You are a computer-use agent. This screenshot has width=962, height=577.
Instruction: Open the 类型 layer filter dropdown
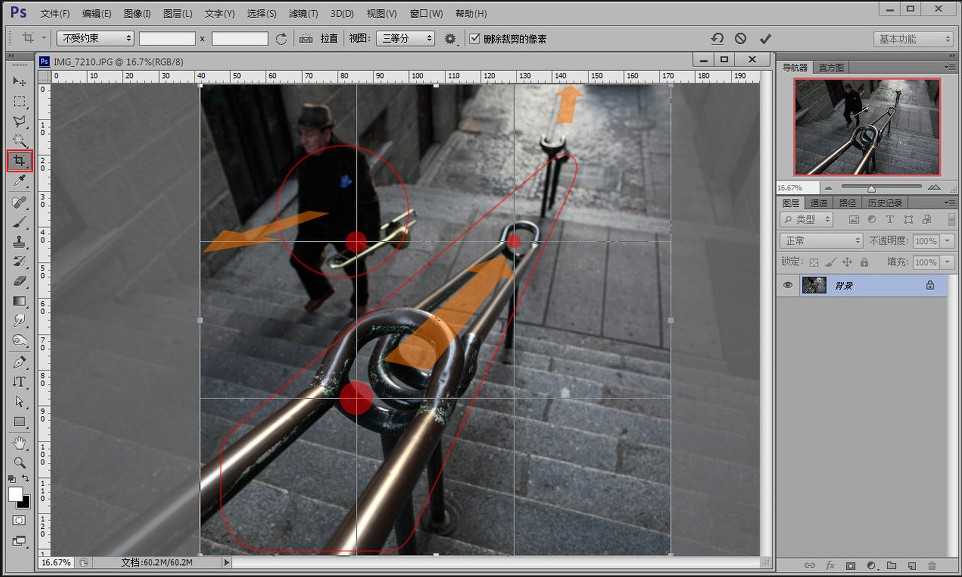pos(806,219)
